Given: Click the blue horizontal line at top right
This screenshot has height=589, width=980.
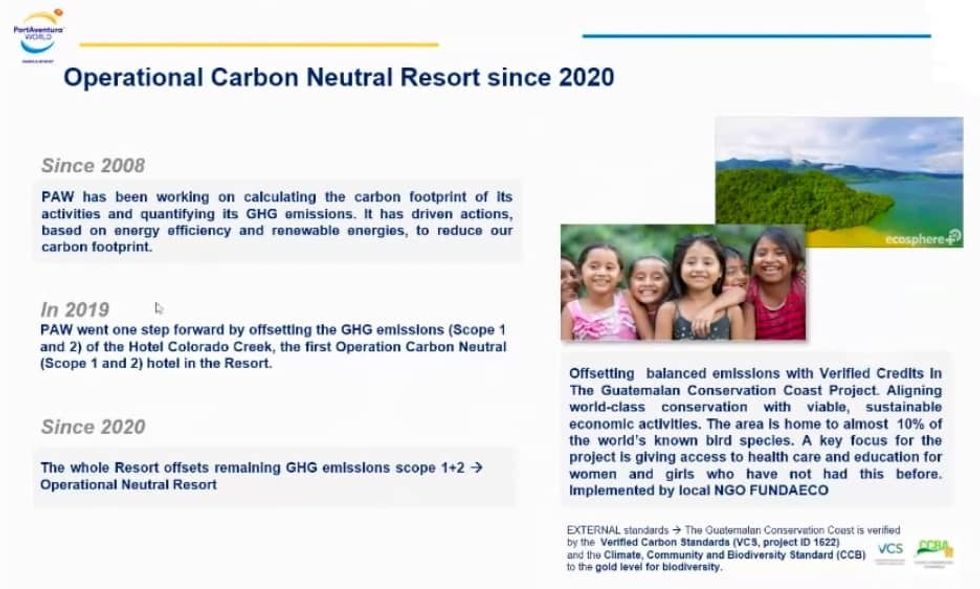Looking at the screenshot, I should click(x=756, y=36).
